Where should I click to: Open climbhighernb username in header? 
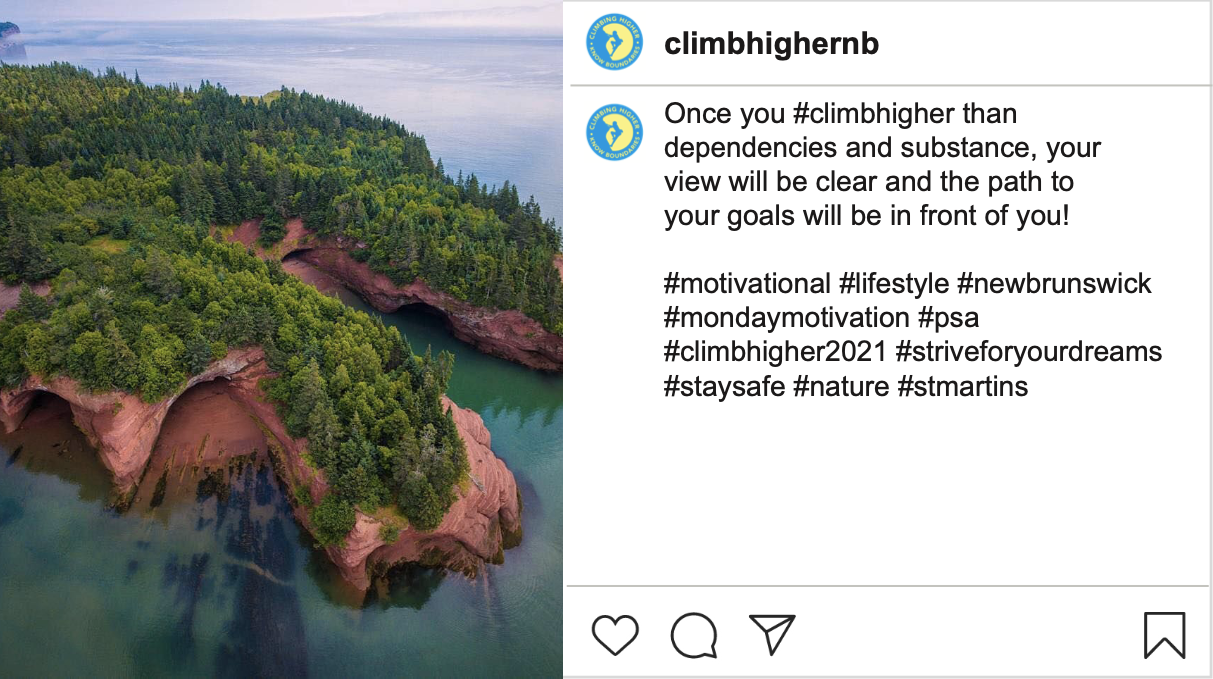point(771,44)
